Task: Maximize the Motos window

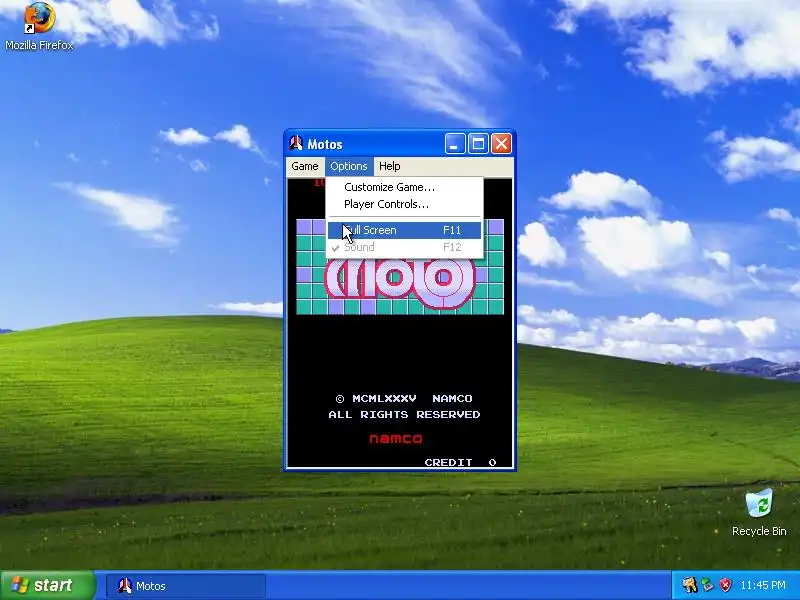Action: pos(478,144)
